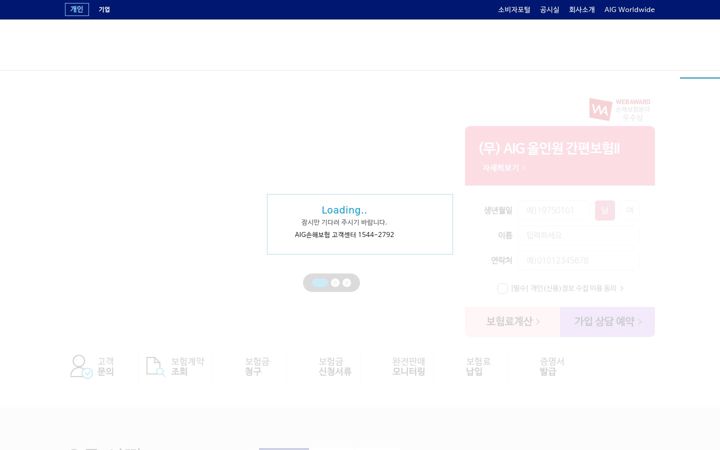Expand the 개인(신용)정보 동의 details arrow
This screenshot has width=720, height=450.
(622, 288)
